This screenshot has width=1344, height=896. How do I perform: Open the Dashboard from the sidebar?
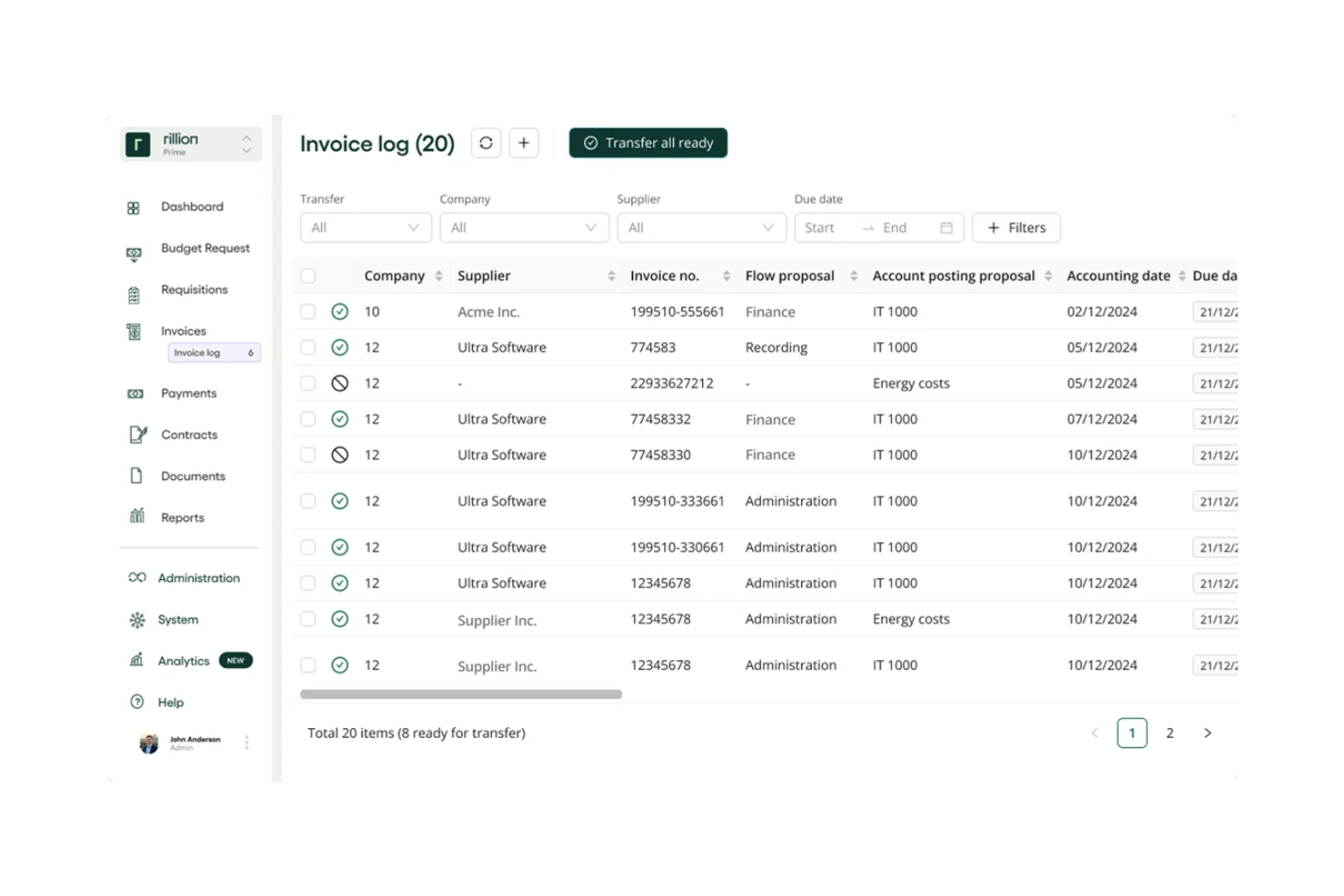click(192, 206)
